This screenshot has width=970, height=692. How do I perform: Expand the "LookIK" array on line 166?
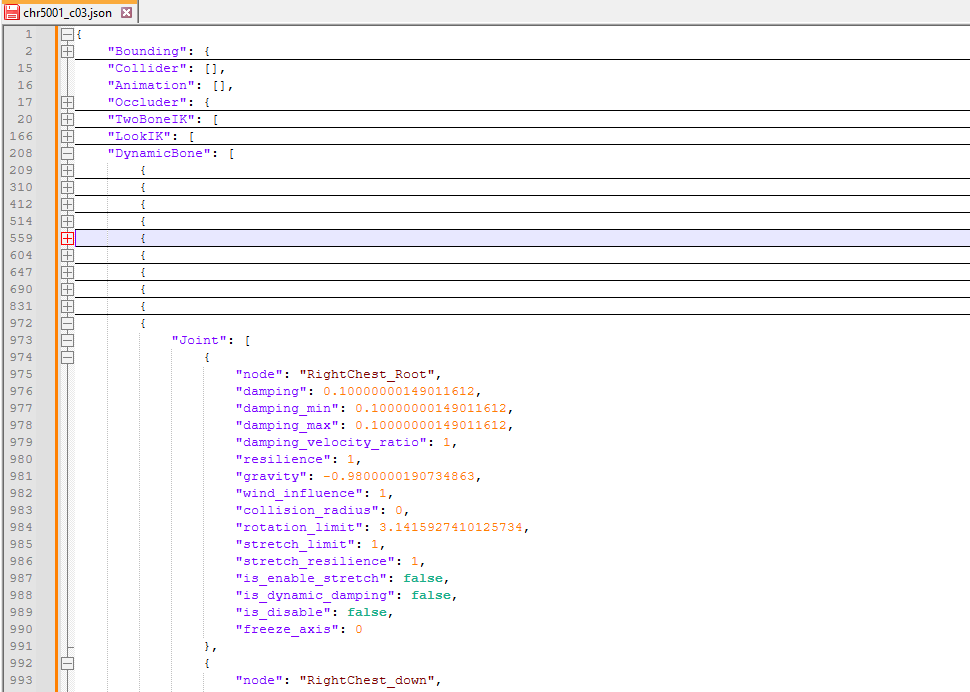(67, 137)
